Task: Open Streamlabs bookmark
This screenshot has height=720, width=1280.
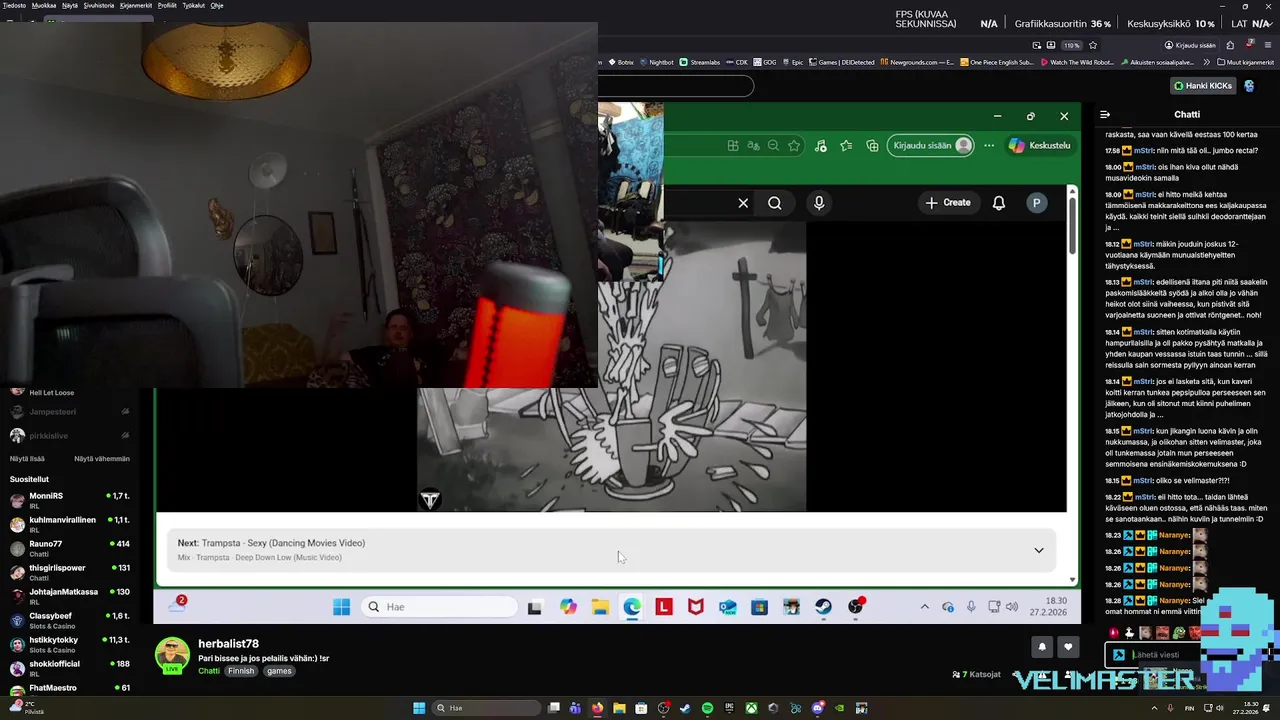Action: tap(700, 62)
